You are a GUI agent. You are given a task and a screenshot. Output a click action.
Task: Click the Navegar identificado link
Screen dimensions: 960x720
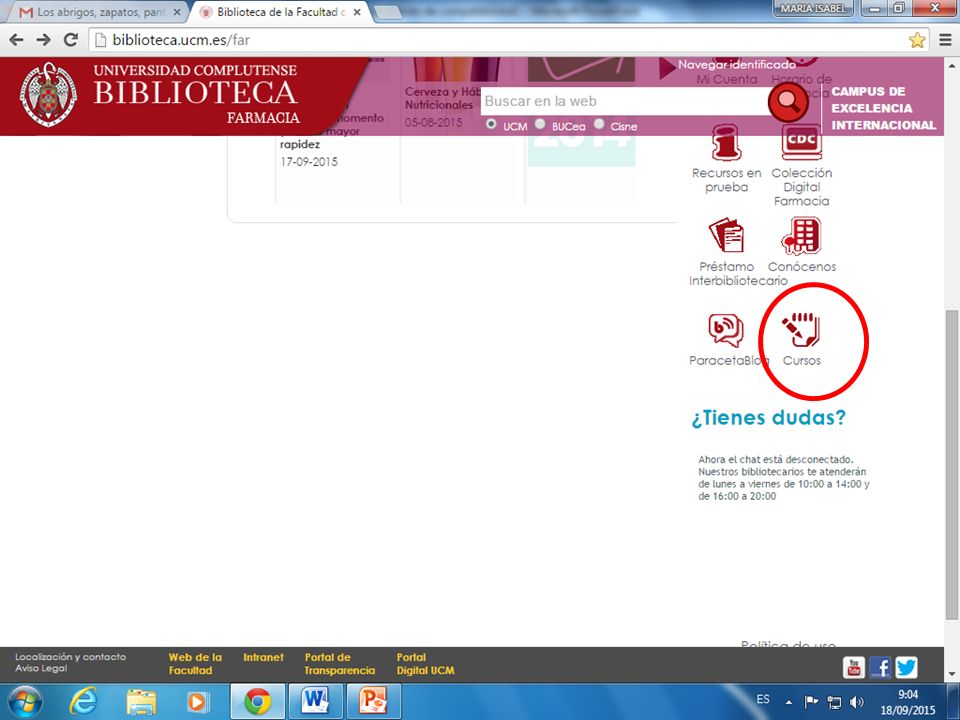pos(737,64)
